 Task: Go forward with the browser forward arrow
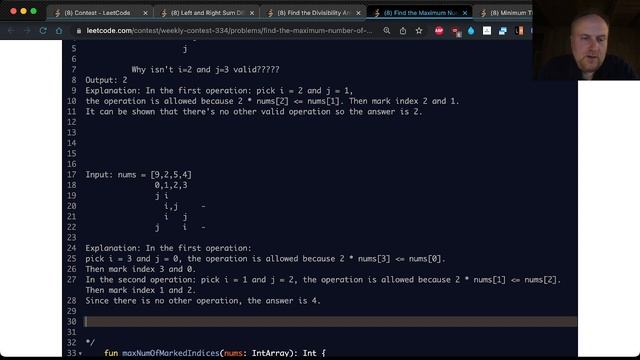coord(27,31)
